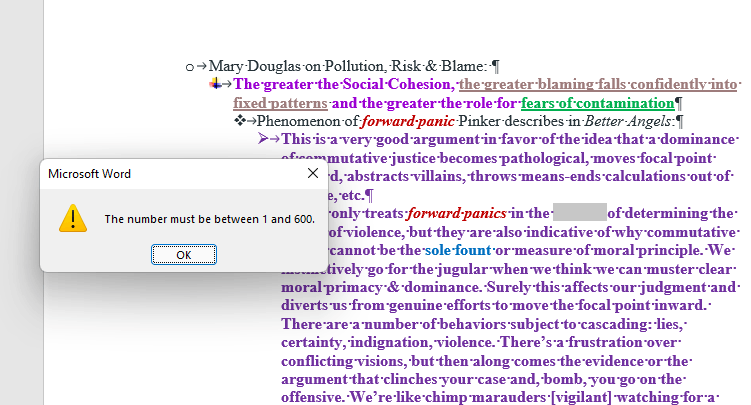Click the text 'moral primacy & dominance.'
Image resolution: width=751 pixels, height=405 pixels.
[x=381, y=287]
